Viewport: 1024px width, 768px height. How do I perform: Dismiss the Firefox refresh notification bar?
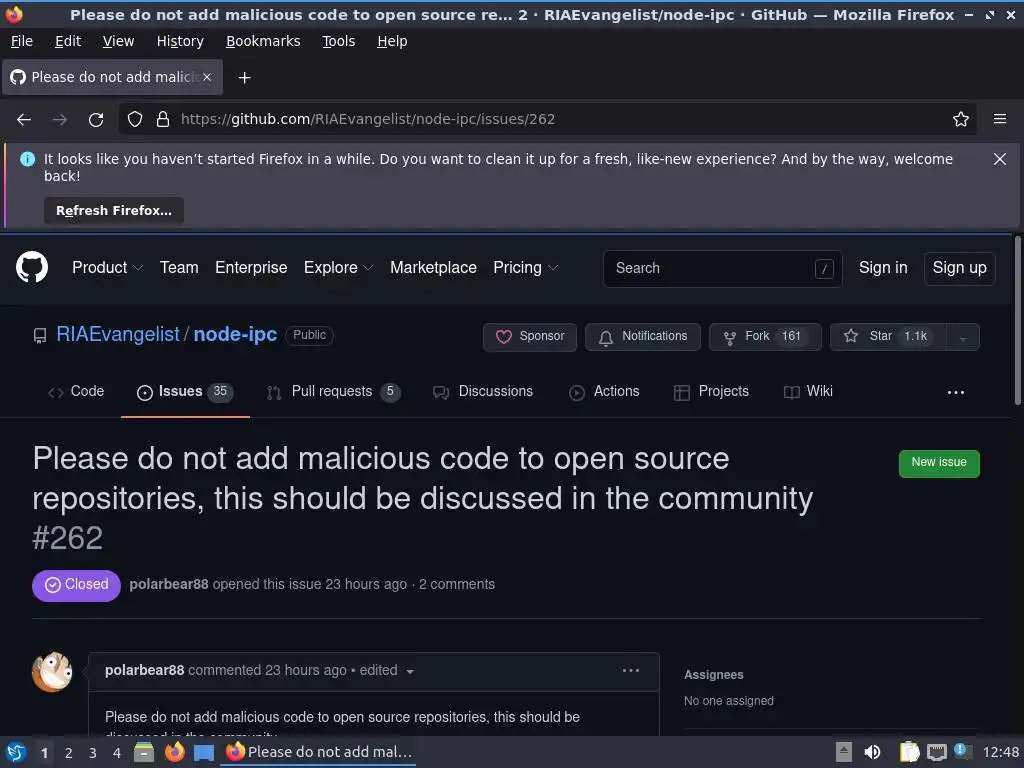[x=999, y=159]
